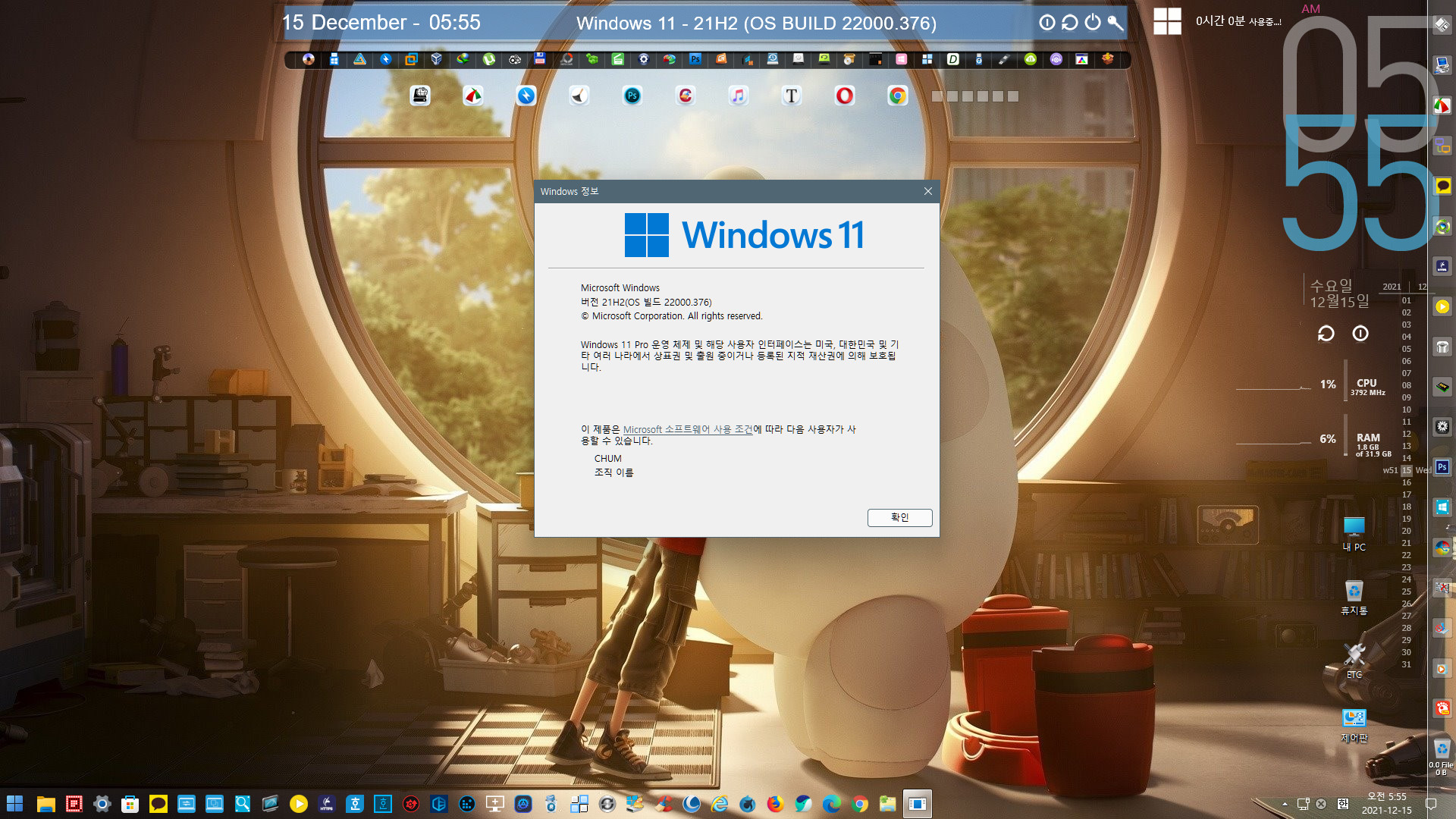Launch Microsoft Store from the taskbar

130,804
